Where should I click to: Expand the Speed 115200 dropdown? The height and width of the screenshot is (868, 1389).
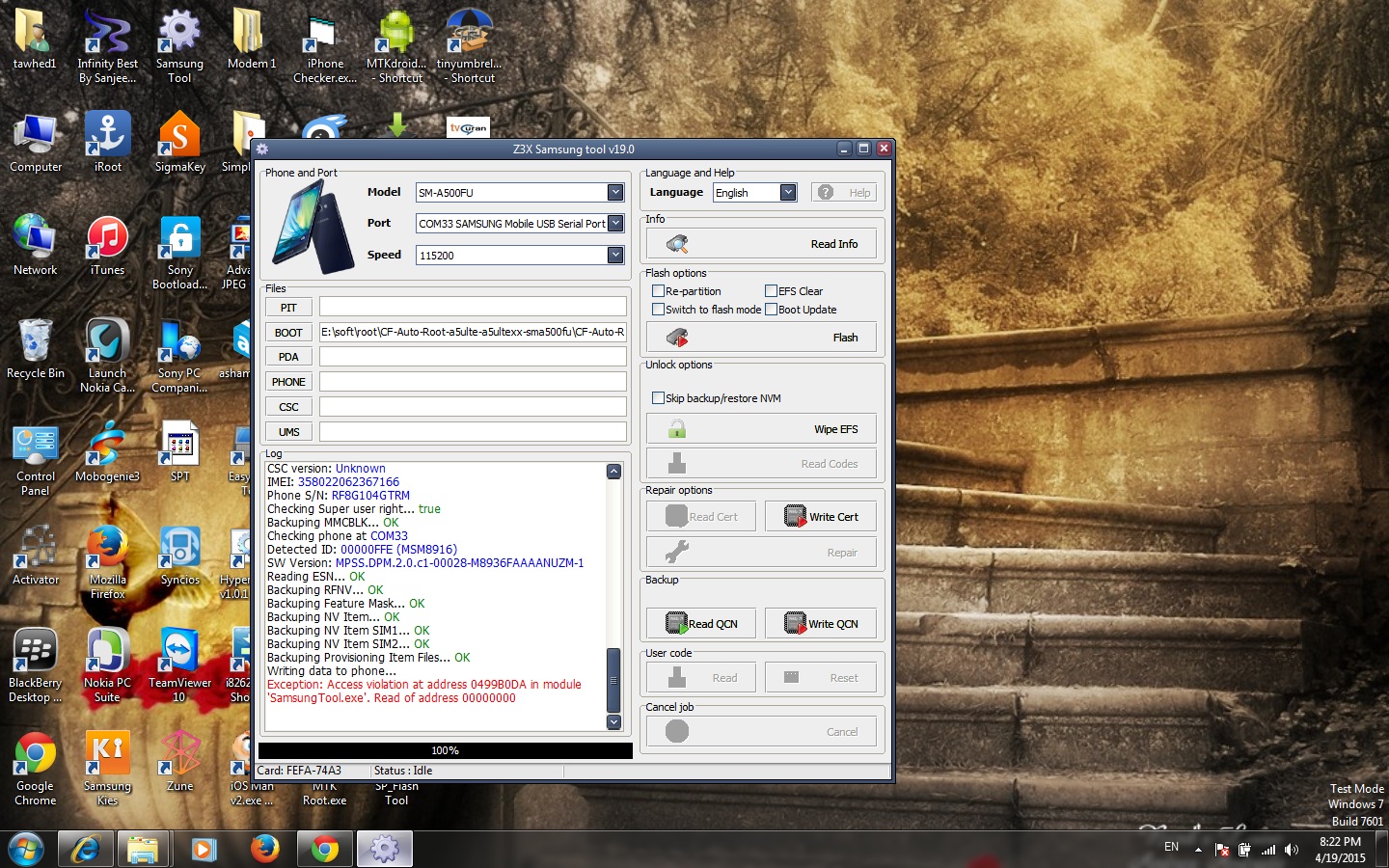click(615, 255)
